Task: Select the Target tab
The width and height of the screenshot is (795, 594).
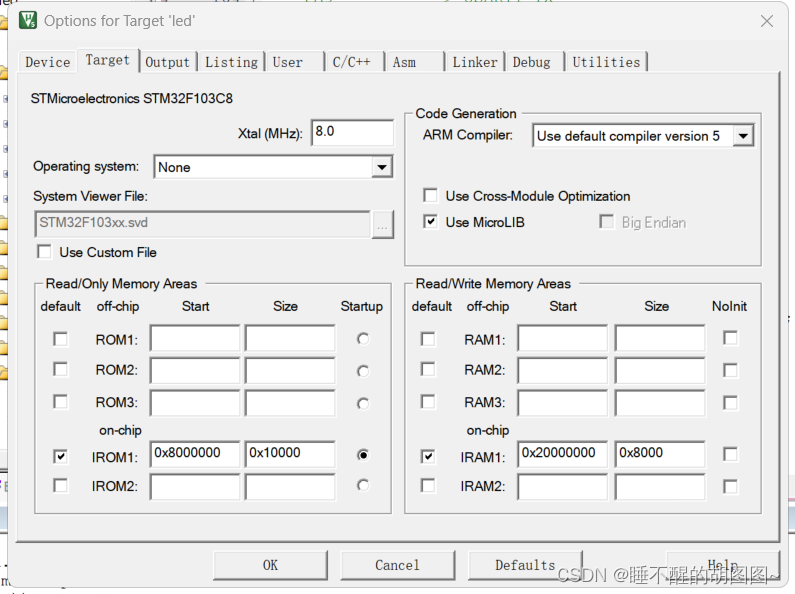Action: pyautogui.click(x=107, y=60)
